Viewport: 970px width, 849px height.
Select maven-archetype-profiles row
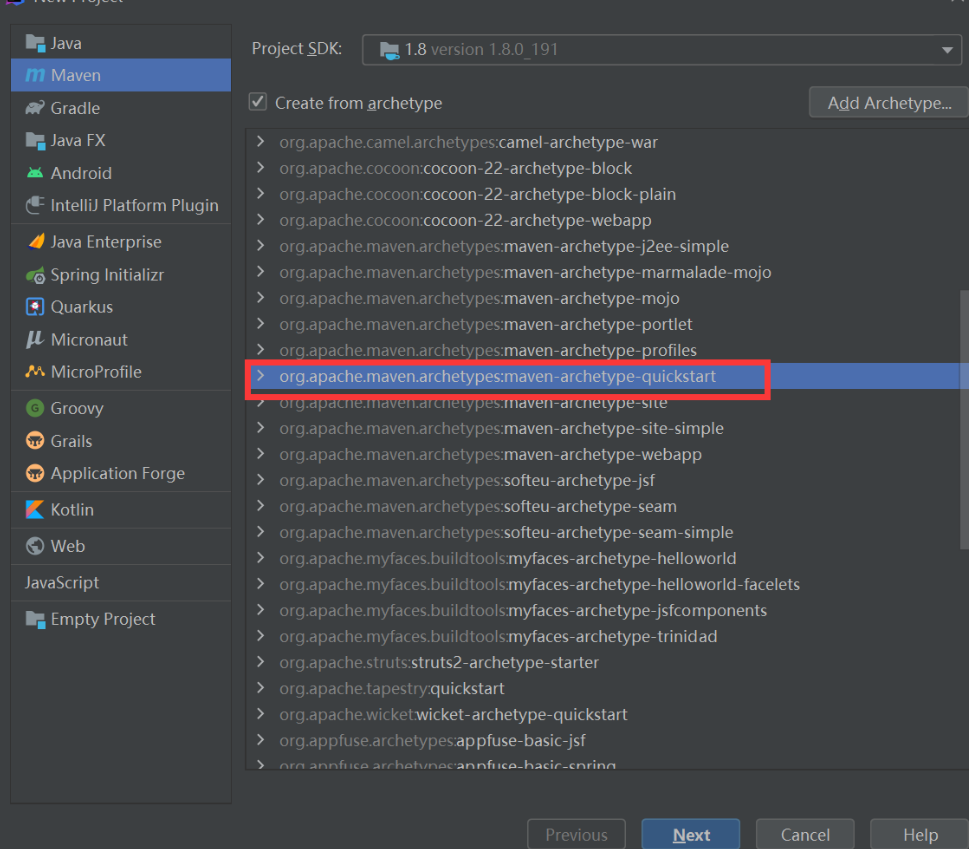click(x=606, y=350)
